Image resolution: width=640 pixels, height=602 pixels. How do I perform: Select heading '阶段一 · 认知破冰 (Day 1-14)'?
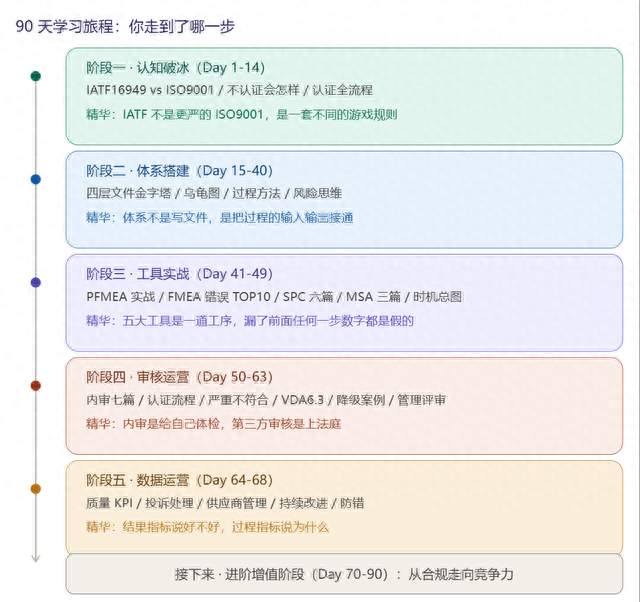(176, 67)
